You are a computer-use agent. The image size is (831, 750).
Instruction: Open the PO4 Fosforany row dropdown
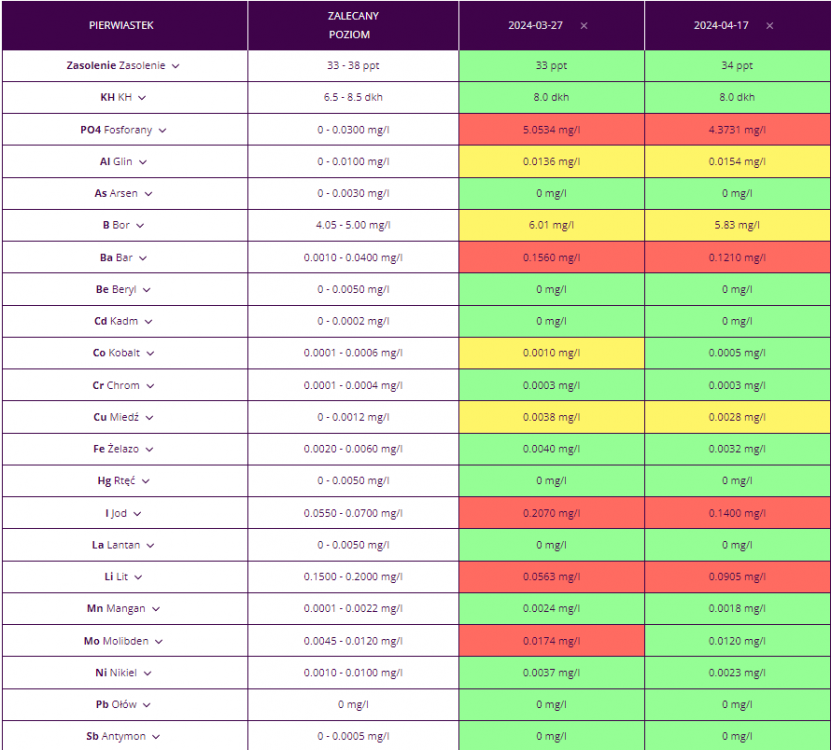tap(162, 130)
